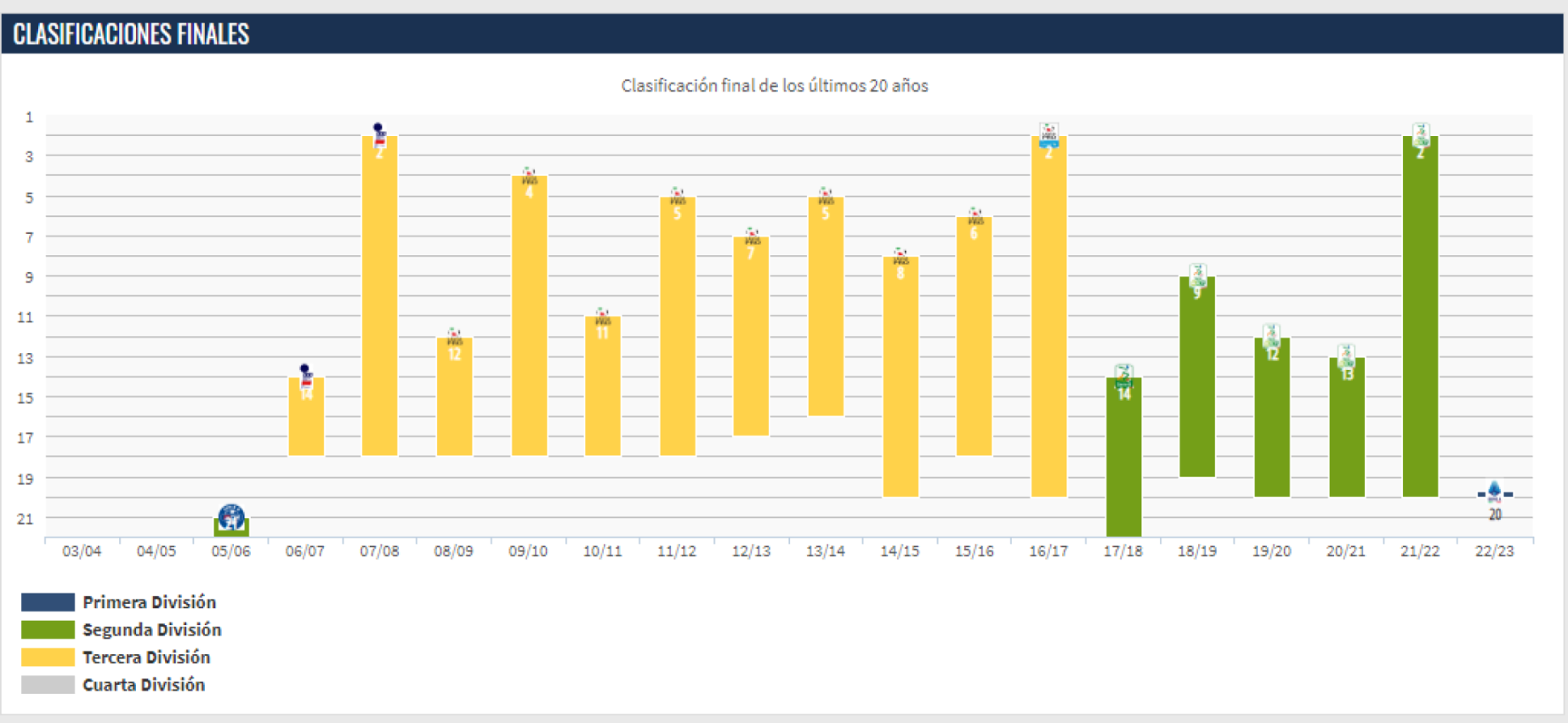Click the league logo atop the 15/16 bar
Image resolution: width=1568 pixels, height=723 pixels.
pyautogui.click(x=974, y=216)
